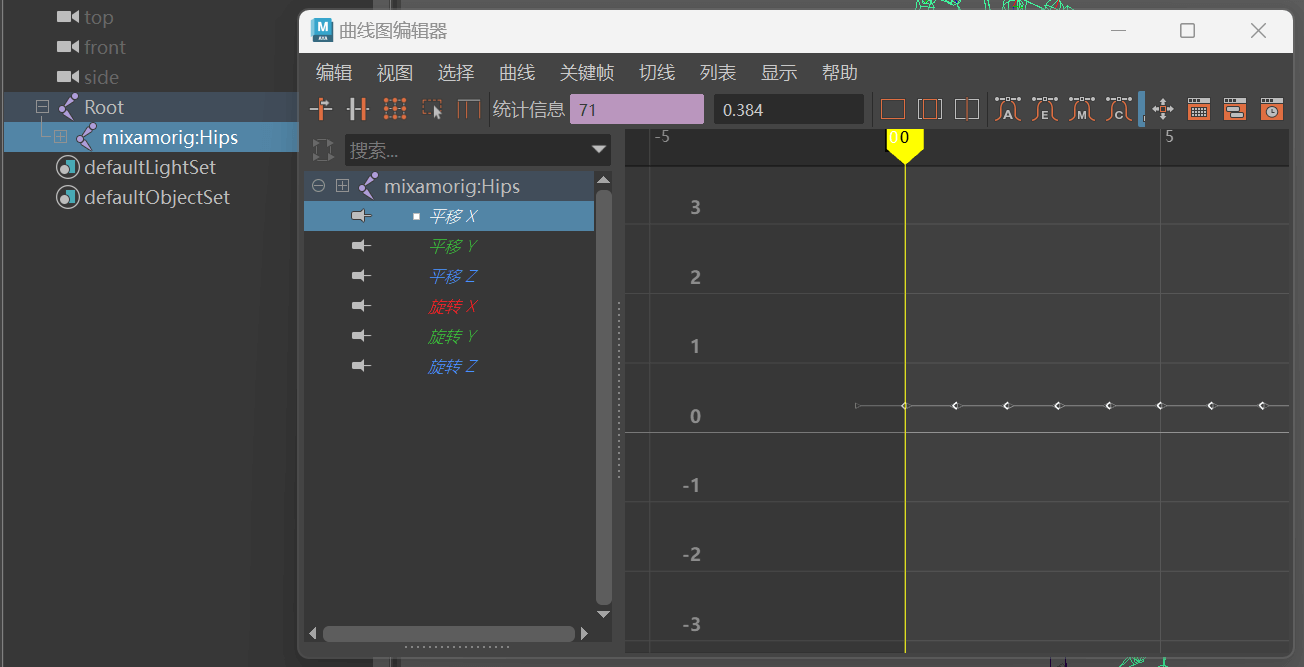Image resolution: width=1304 pixels, height=667 pixels.
Task: Open the 列表 menu
Action: [x=718, y=73]
